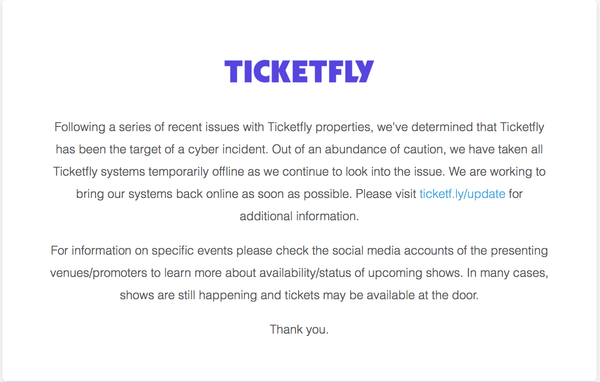The height and width of the screenshot is (382, 600).
Task: Click the words "Ticketfly properties"
Action: pos(320,127)
